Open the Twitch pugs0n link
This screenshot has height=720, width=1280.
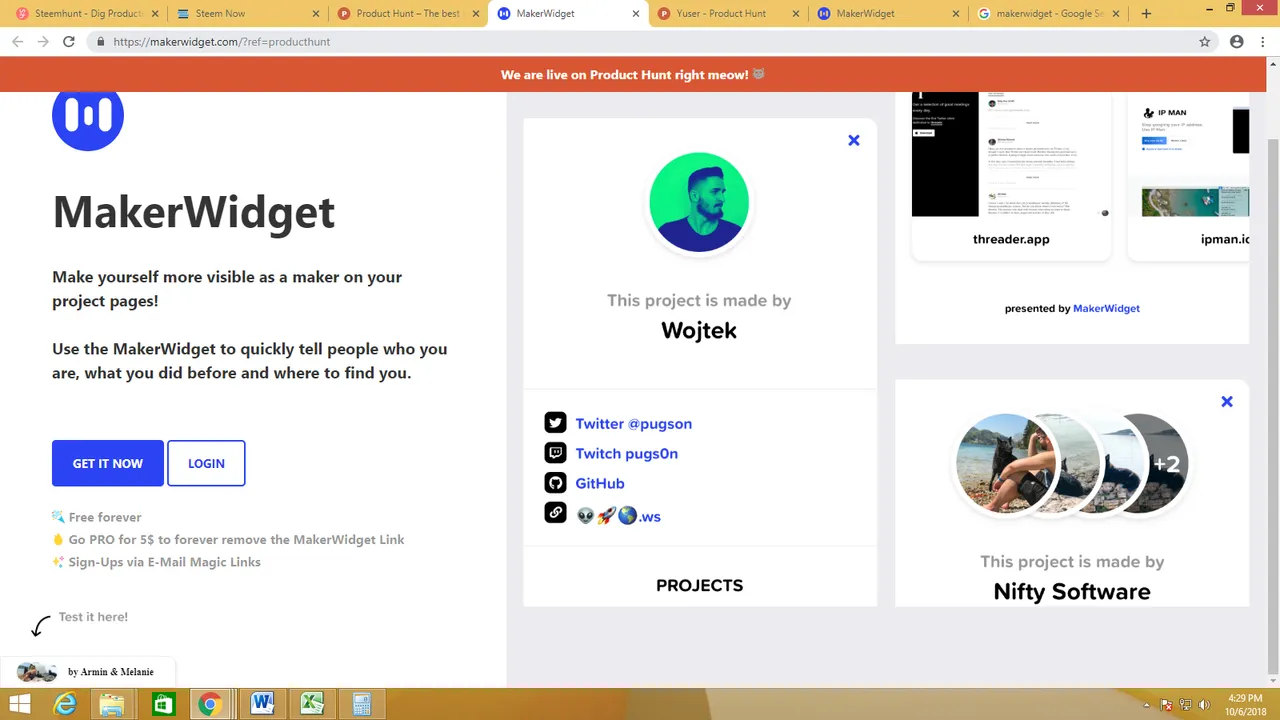coord(626,454)
